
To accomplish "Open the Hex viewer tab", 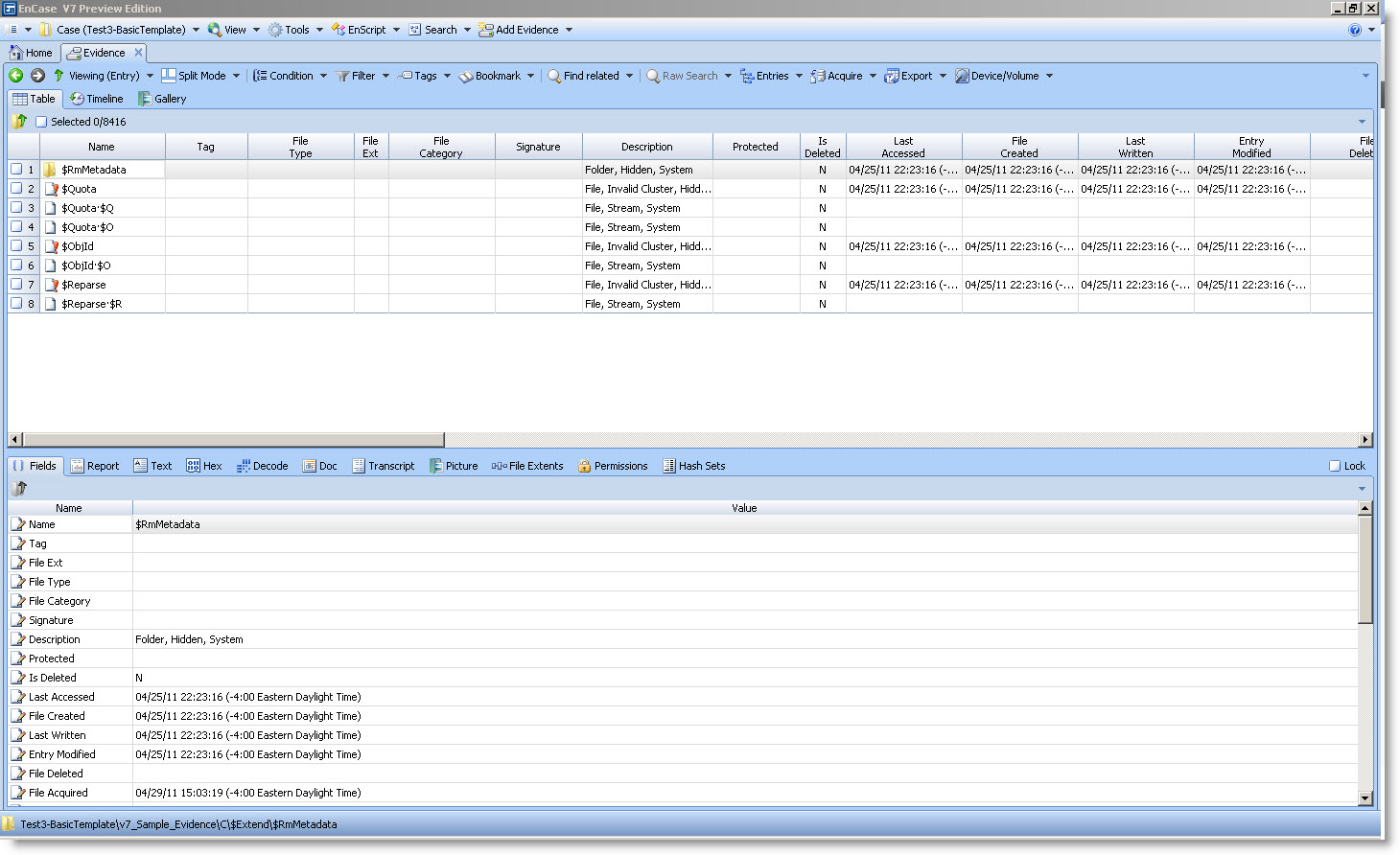I will (204, 466).
